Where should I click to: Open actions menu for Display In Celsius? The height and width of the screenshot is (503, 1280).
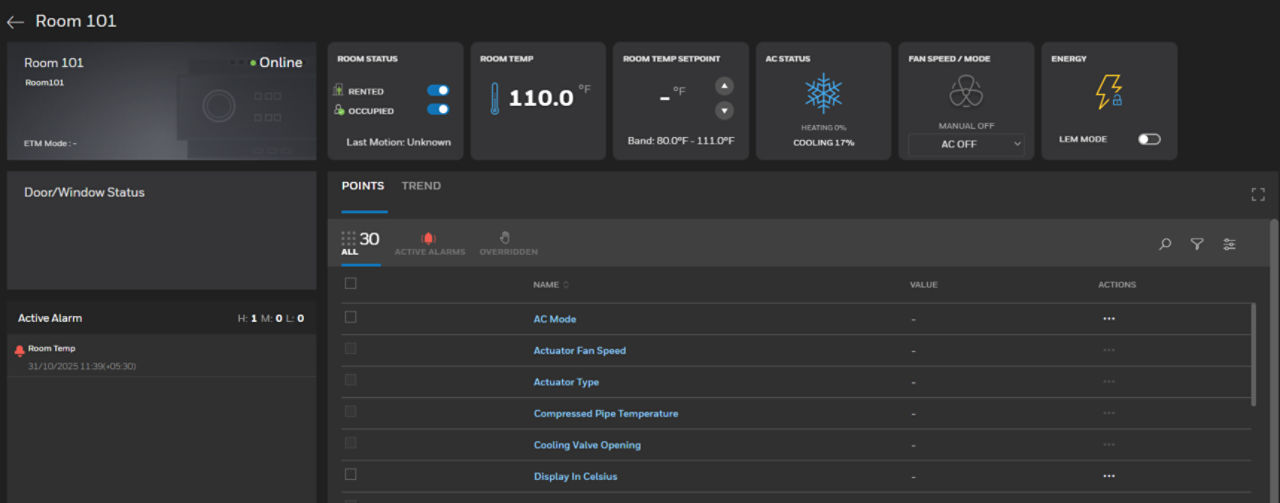point(1108,477)
